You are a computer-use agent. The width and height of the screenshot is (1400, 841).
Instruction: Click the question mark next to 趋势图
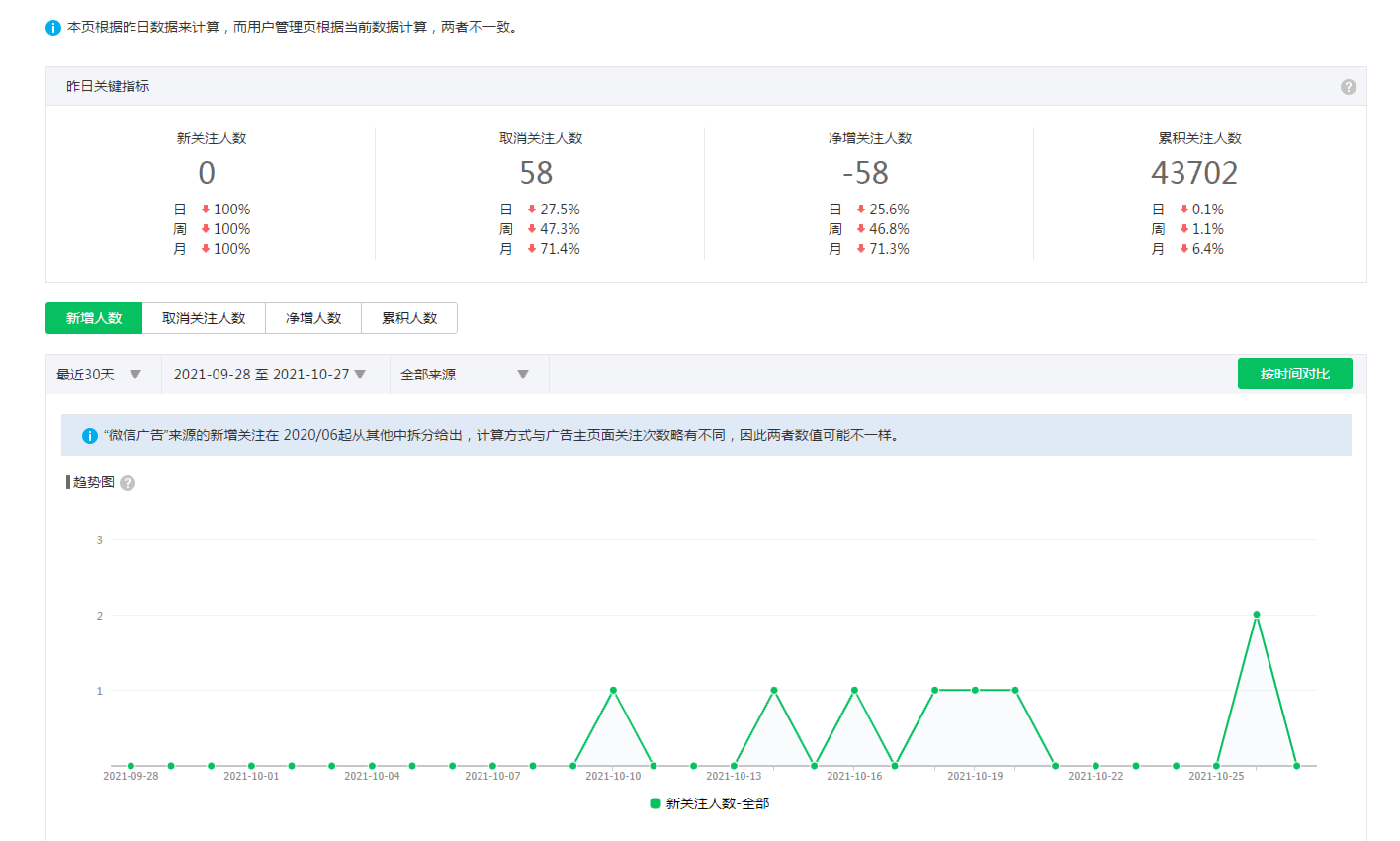click(128, 483)
